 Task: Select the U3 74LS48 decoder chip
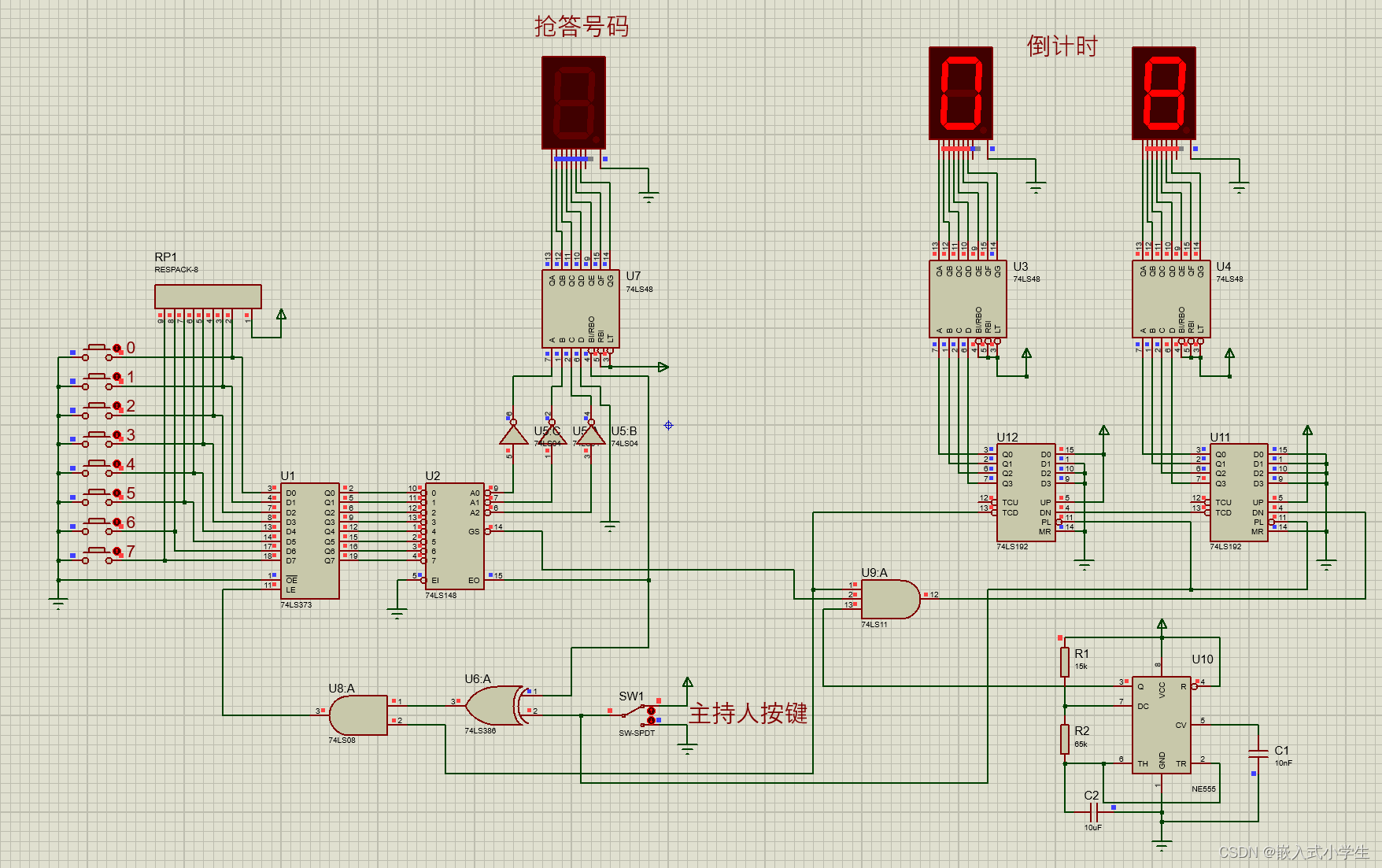click(x=968, y=299)
